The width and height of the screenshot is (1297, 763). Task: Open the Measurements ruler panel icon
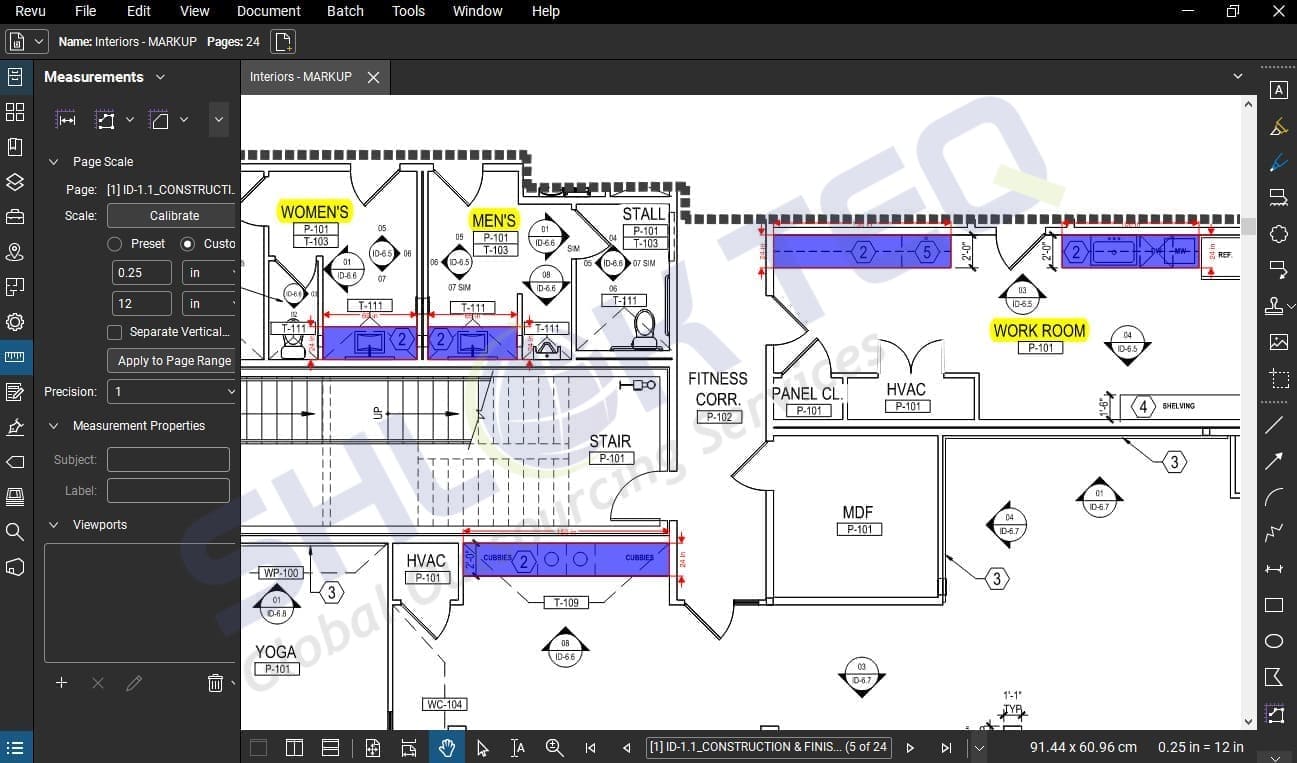coord(15,357)
